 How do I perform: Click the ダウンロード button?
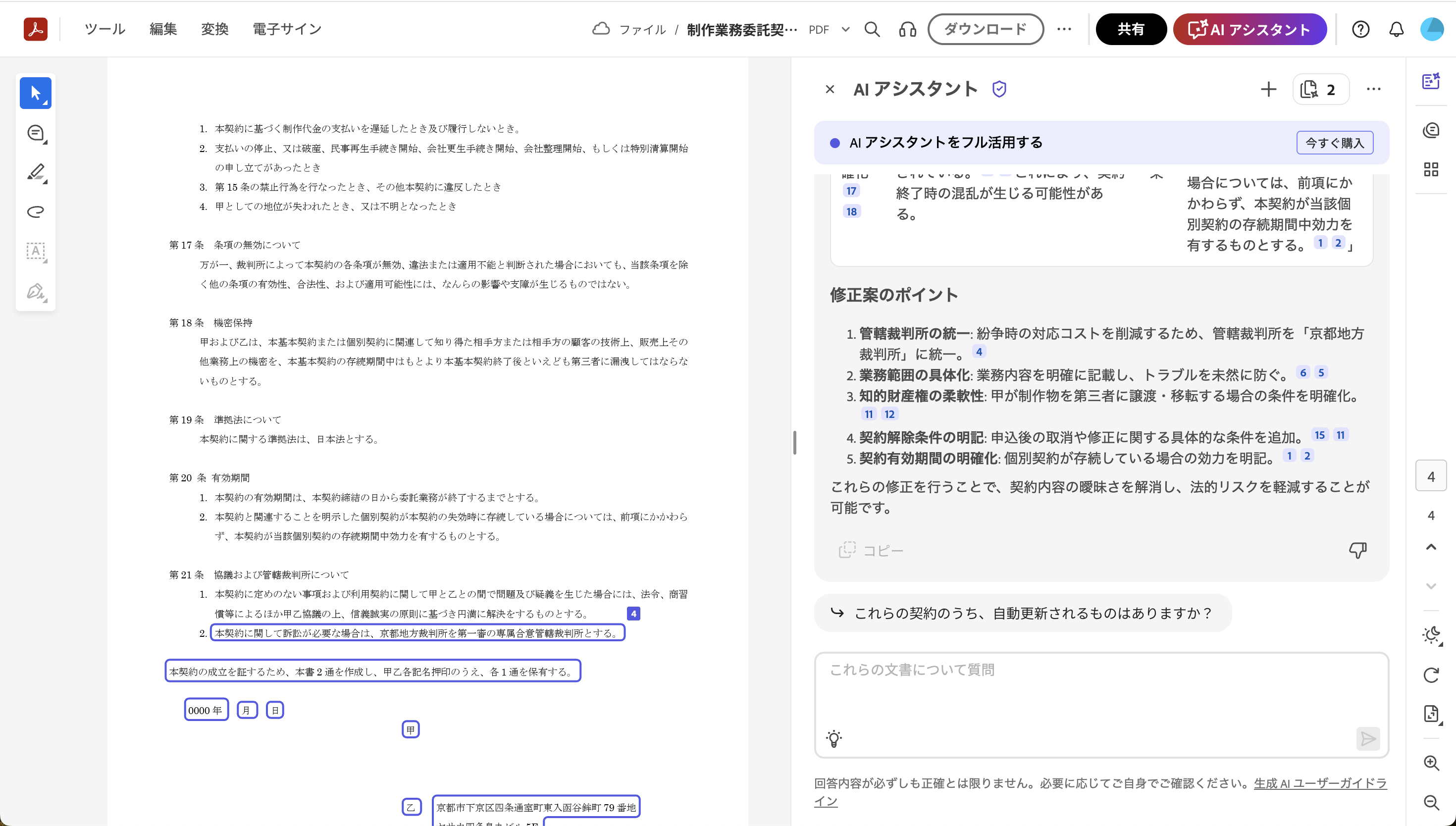(985, 29)
